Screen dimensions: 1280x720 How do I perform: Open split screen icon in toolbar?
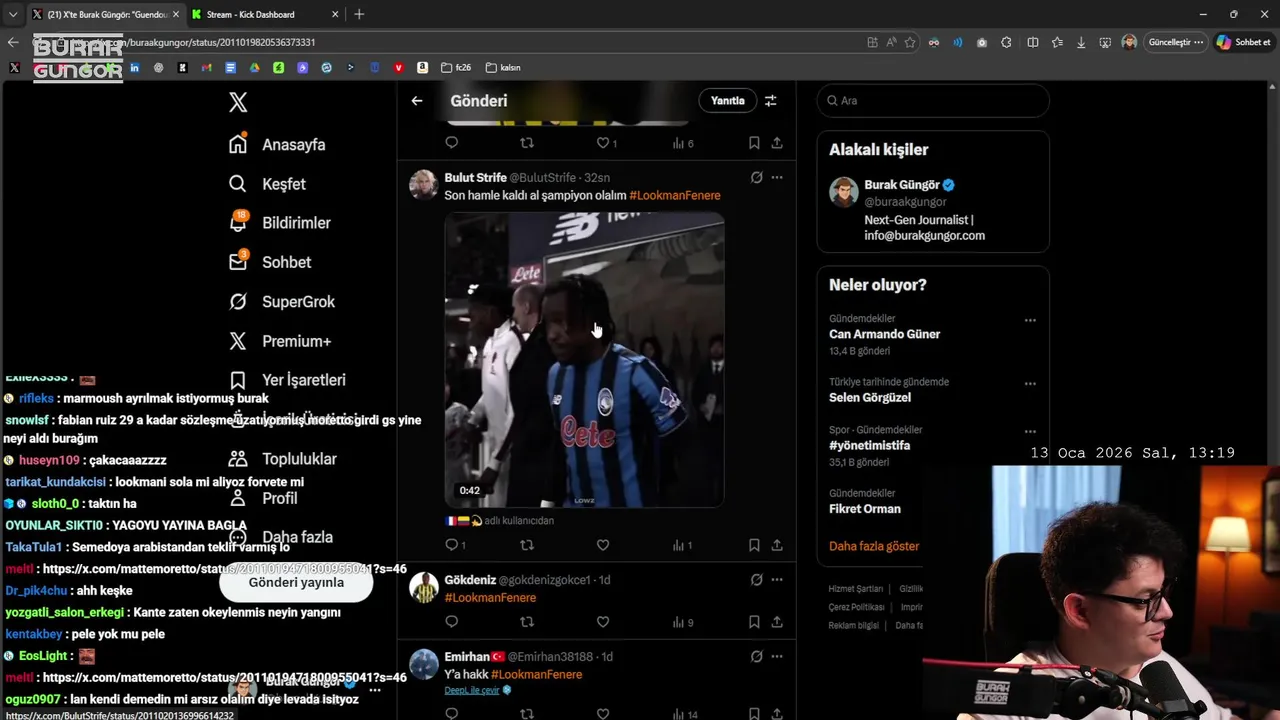click(x=1033, y=42)
